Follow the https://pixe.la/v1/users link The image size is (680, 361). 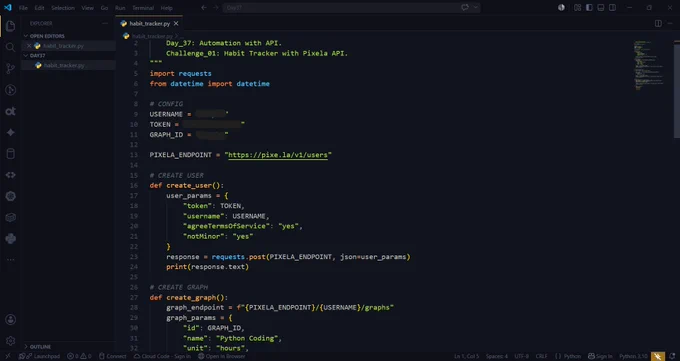tap(278, 155)
